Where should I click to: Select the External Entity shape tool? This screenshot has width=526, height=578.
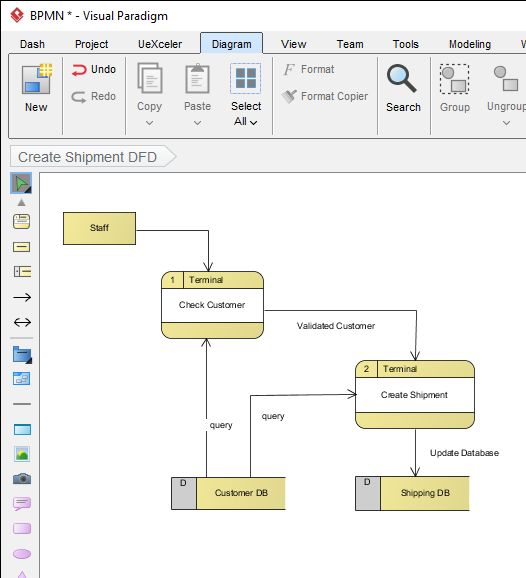point(21,247)
